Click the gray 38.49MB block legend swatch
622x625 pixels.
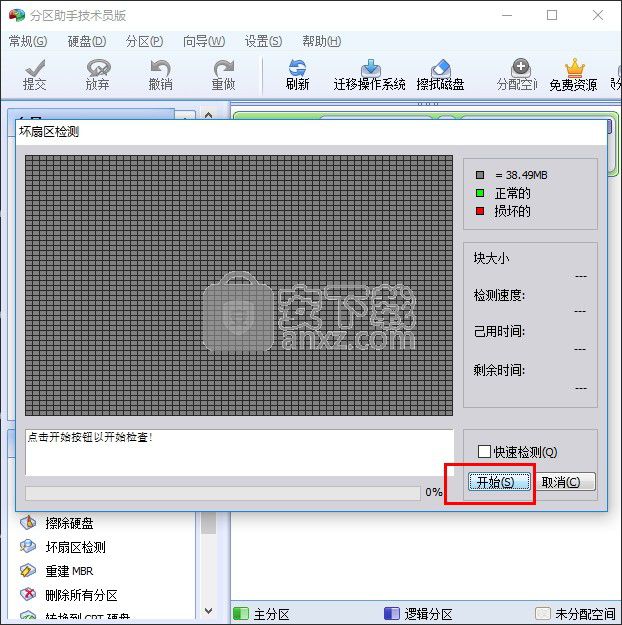pos(480,175)
